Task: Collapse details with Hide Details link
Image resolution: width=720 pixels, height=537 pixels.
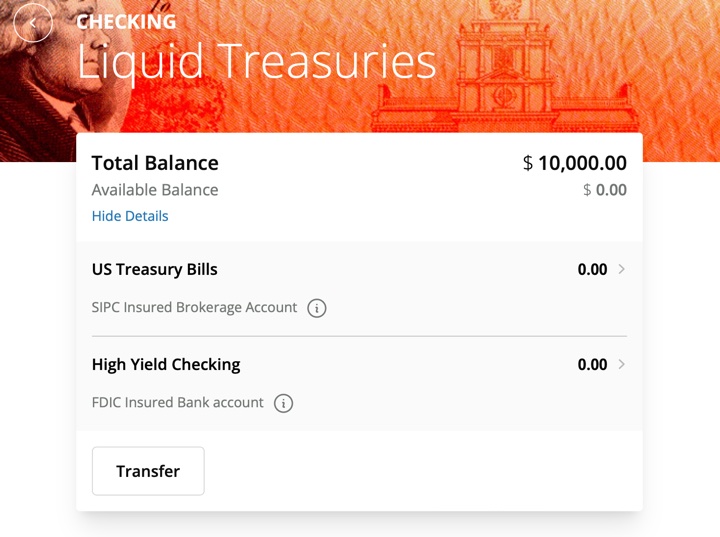Action: 130,216
